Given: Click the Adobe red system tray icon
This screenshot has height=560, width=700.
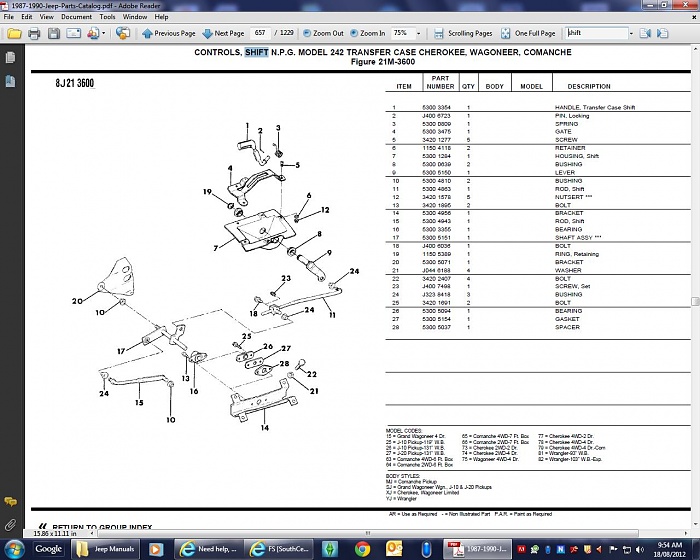Looking at the screenshot, I should (x=521, y=549).
